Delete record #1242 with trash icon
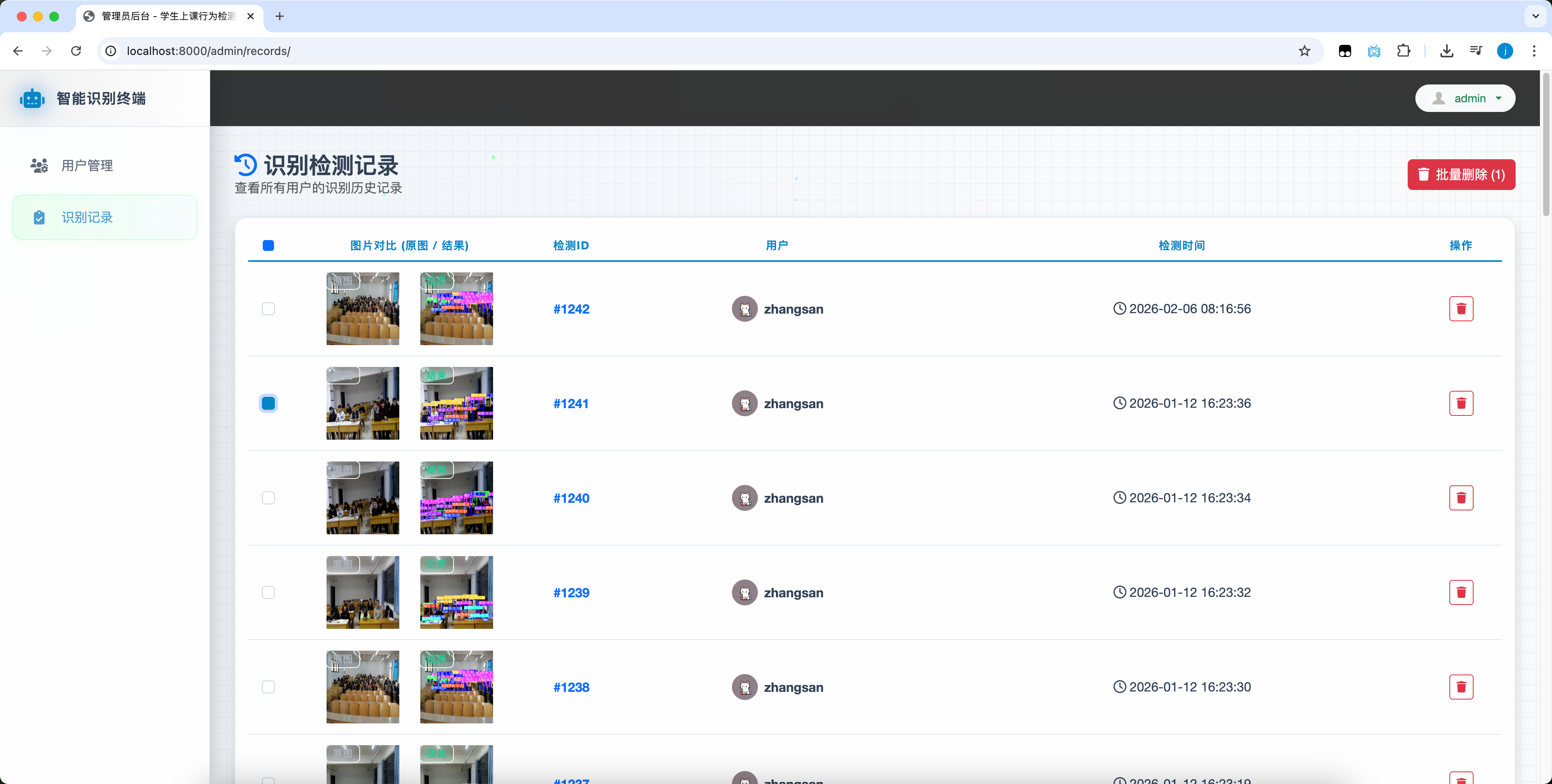The image size is (1552, 784). coord(1460,308)
